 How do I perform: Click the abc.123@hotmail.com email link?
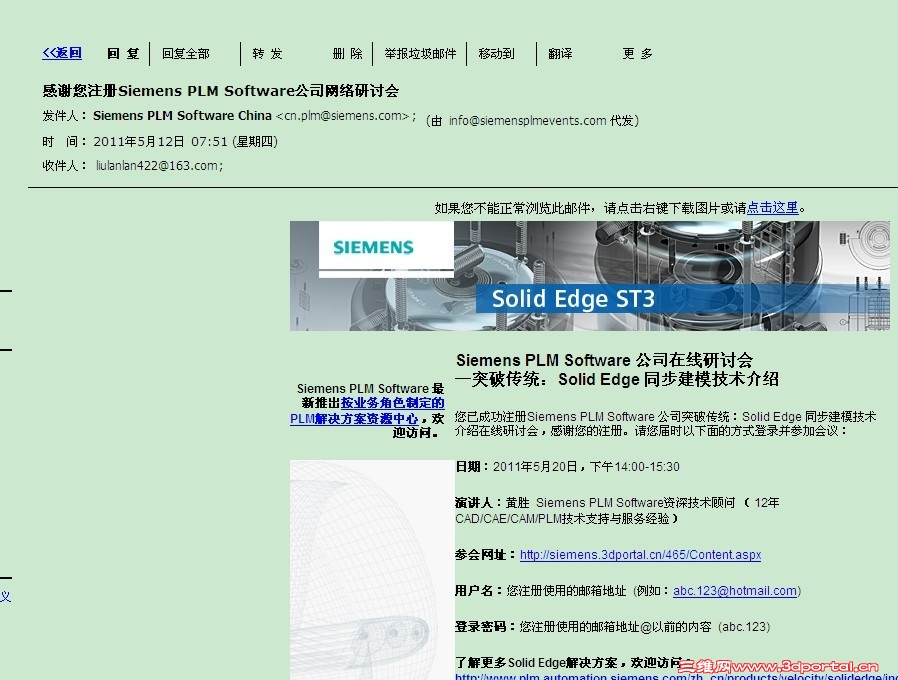coord(735,591)
